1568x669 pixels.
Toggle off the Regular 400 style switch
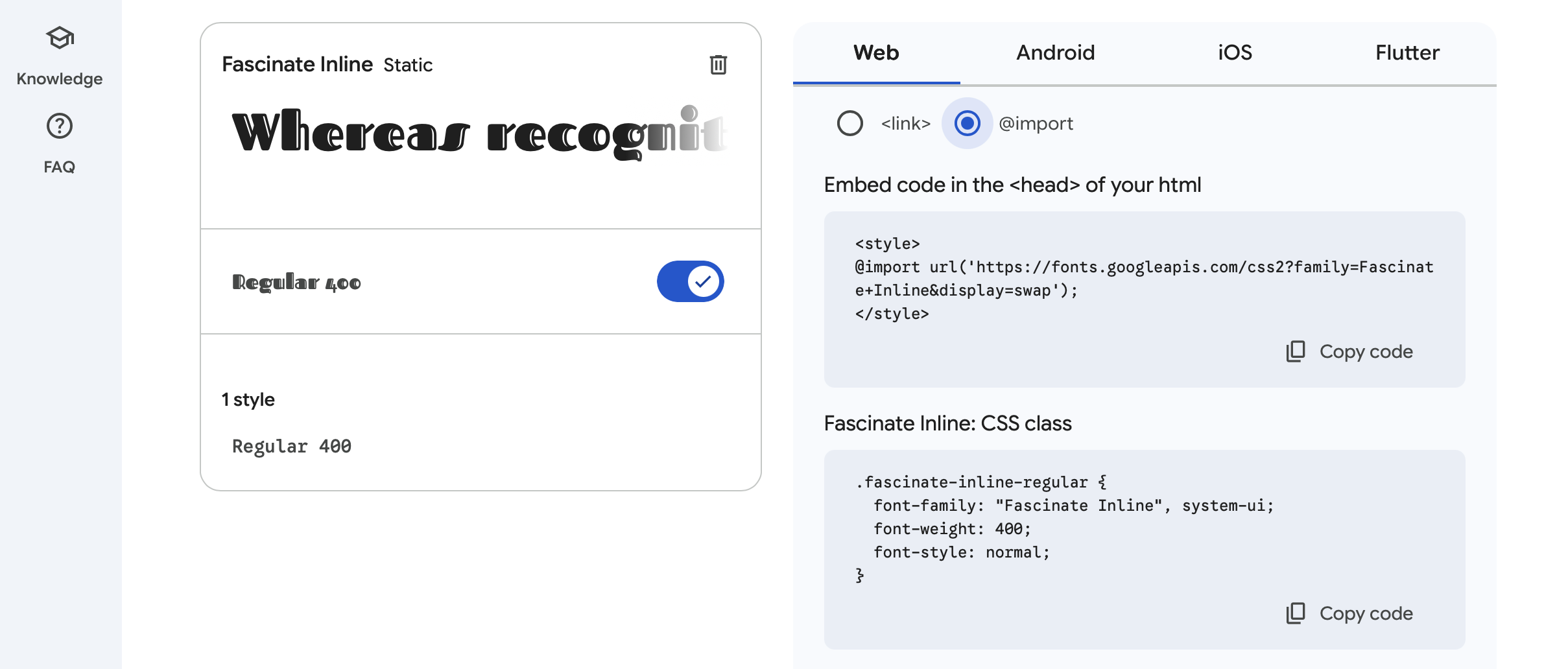(690, 281)
